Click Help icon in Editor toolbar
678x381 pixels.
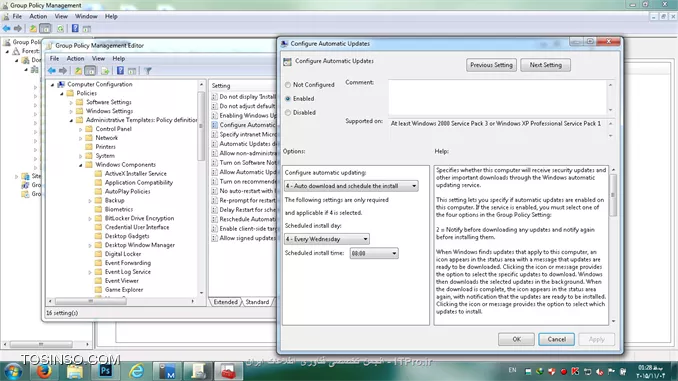120,70
